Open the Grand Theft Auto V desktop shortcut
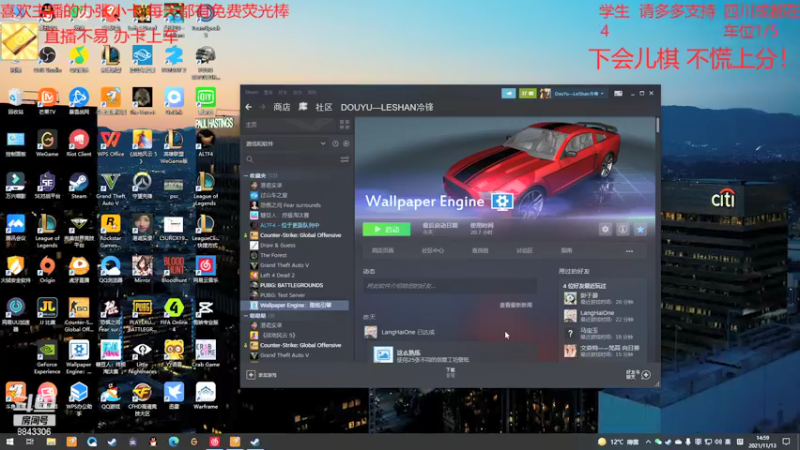 (x=110, y=190)
